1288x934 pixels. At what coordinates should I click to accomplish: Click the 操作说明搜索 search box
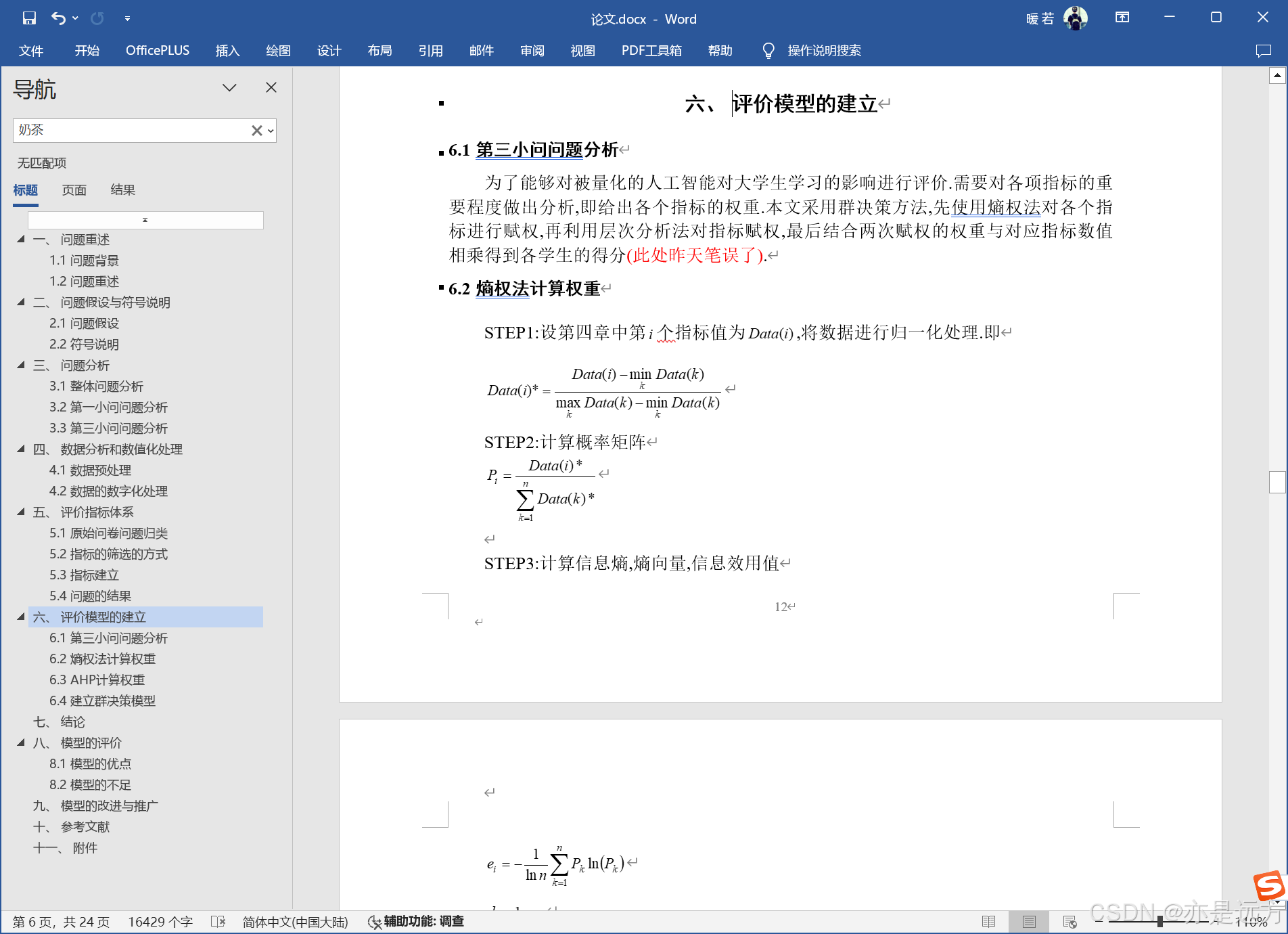[824, 51]
